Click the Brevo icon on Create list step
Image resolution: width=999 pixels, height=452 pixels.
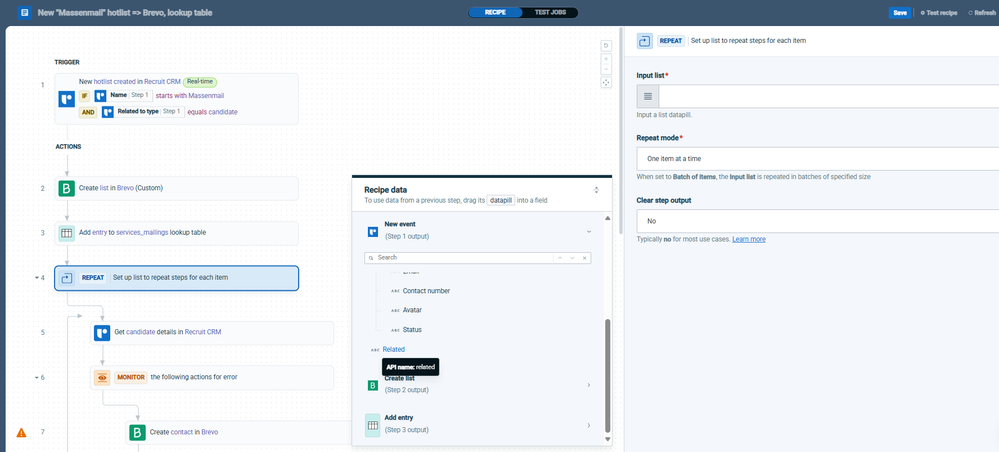click(x=67, y=188)
